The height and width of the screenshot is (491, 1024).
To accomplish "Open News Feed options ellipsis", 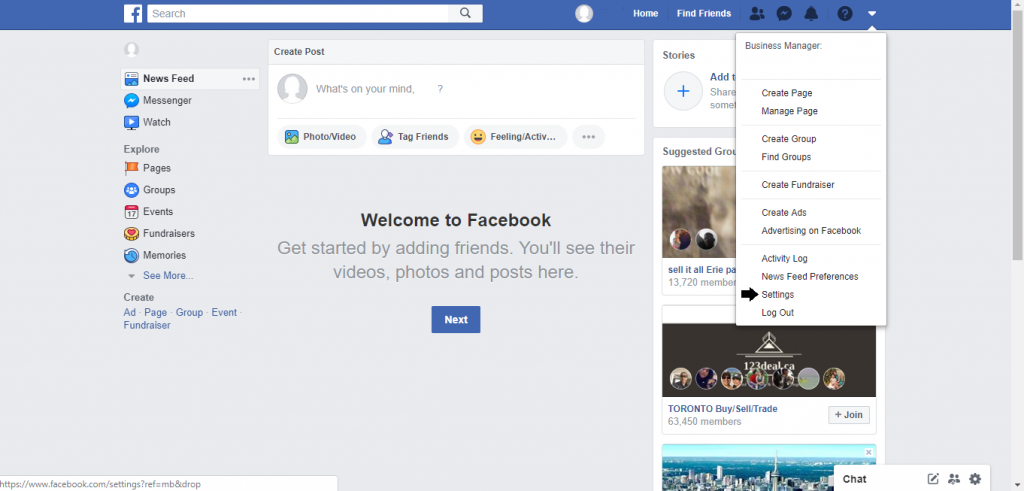I will [x=249, y=79].
